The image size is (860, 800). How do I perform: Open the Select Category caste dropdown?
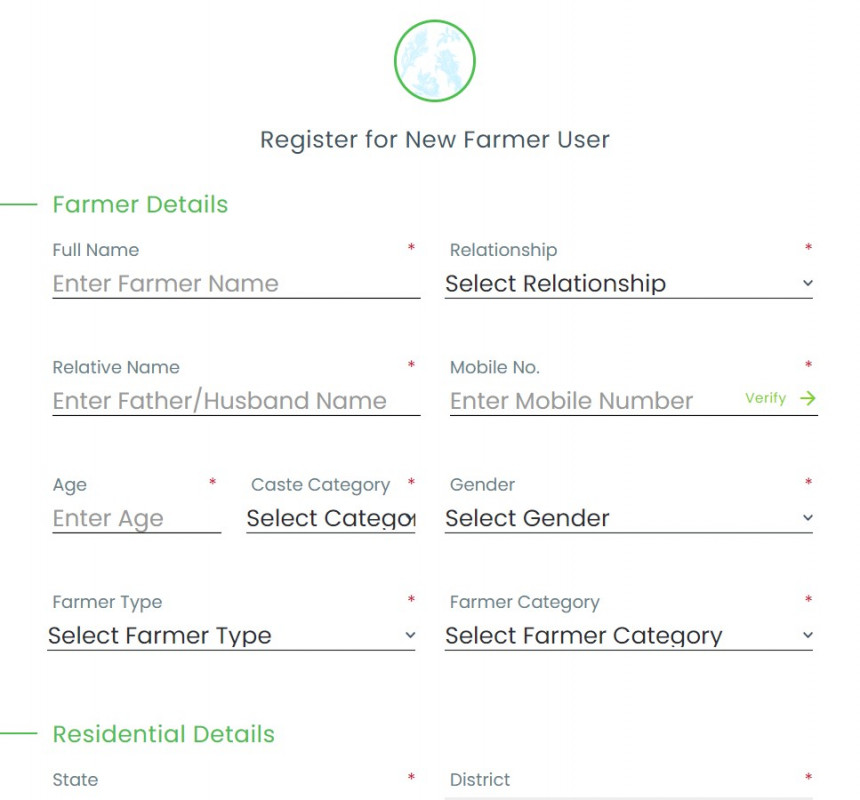(x=330, y=518)
